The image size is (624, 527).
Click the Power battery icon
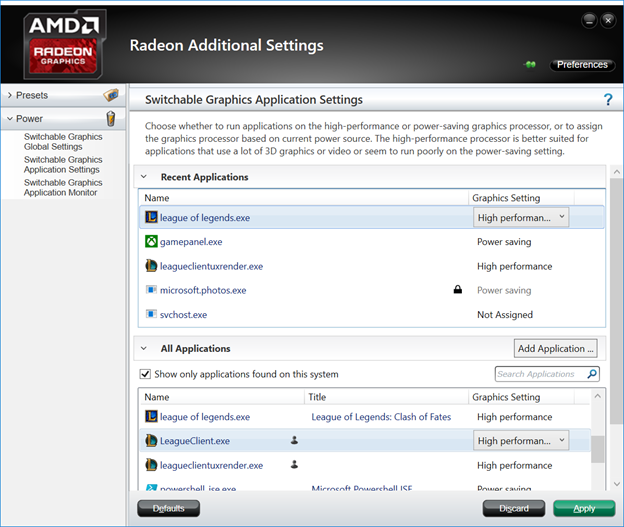pos(111,119)
